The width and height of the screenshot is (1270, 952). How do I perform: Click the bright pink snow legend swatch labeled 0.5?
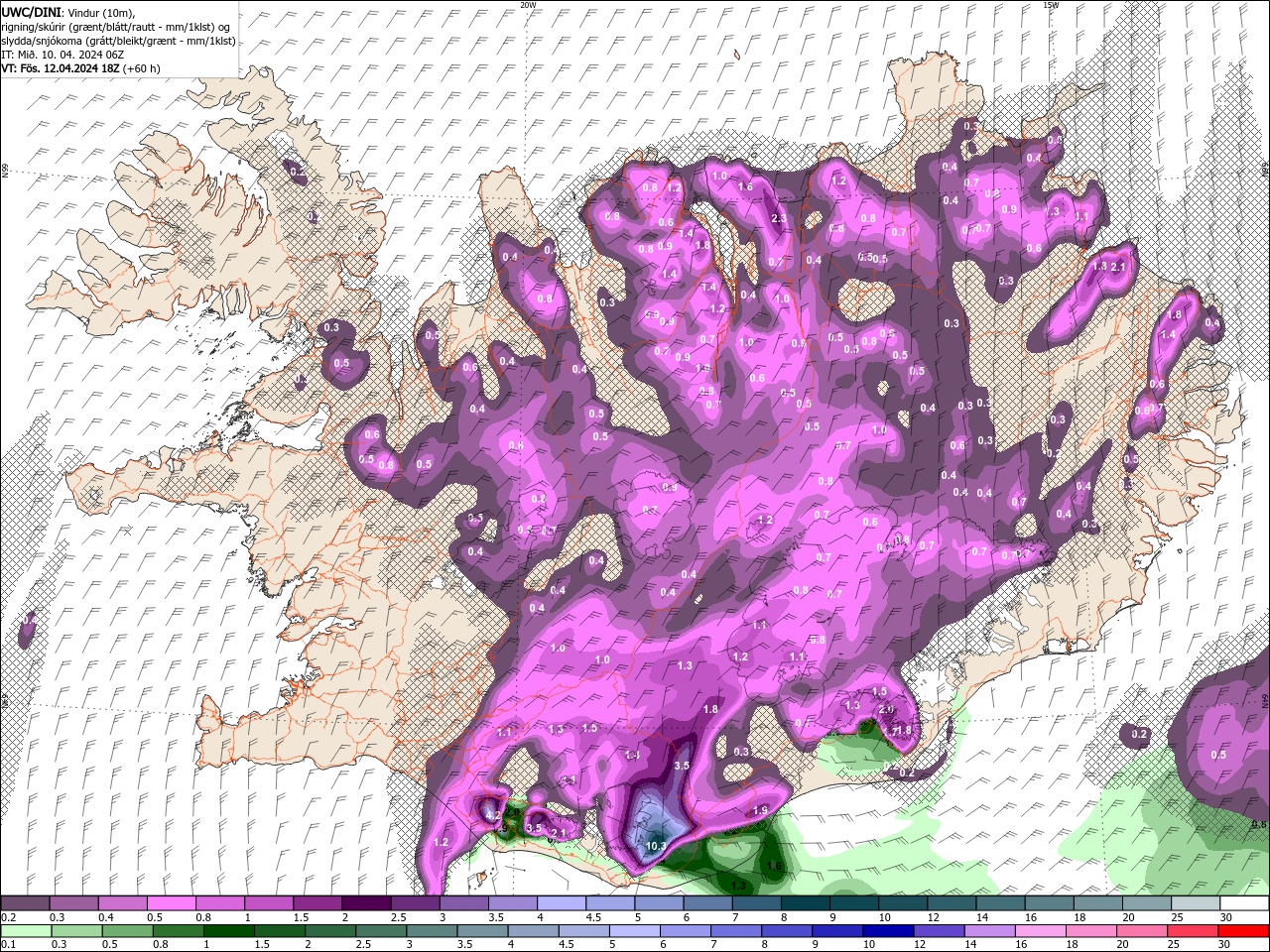[x=171, y=903]
